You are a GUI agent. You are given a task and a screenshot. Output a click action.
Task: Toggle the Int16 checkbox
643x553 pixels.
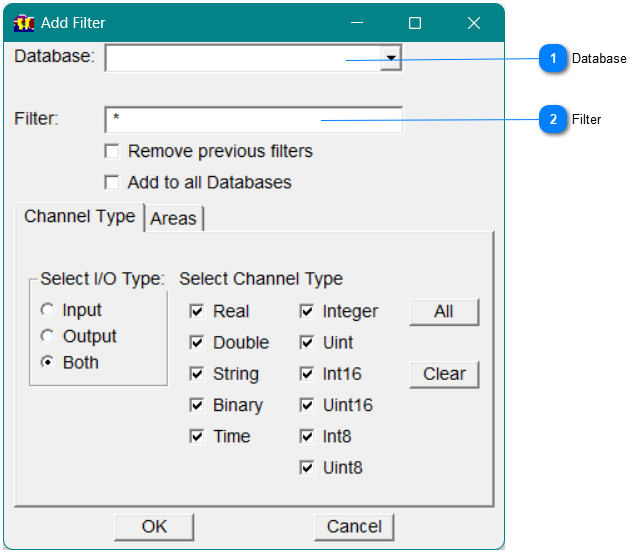pyautogui.click(x=307, y=374)
